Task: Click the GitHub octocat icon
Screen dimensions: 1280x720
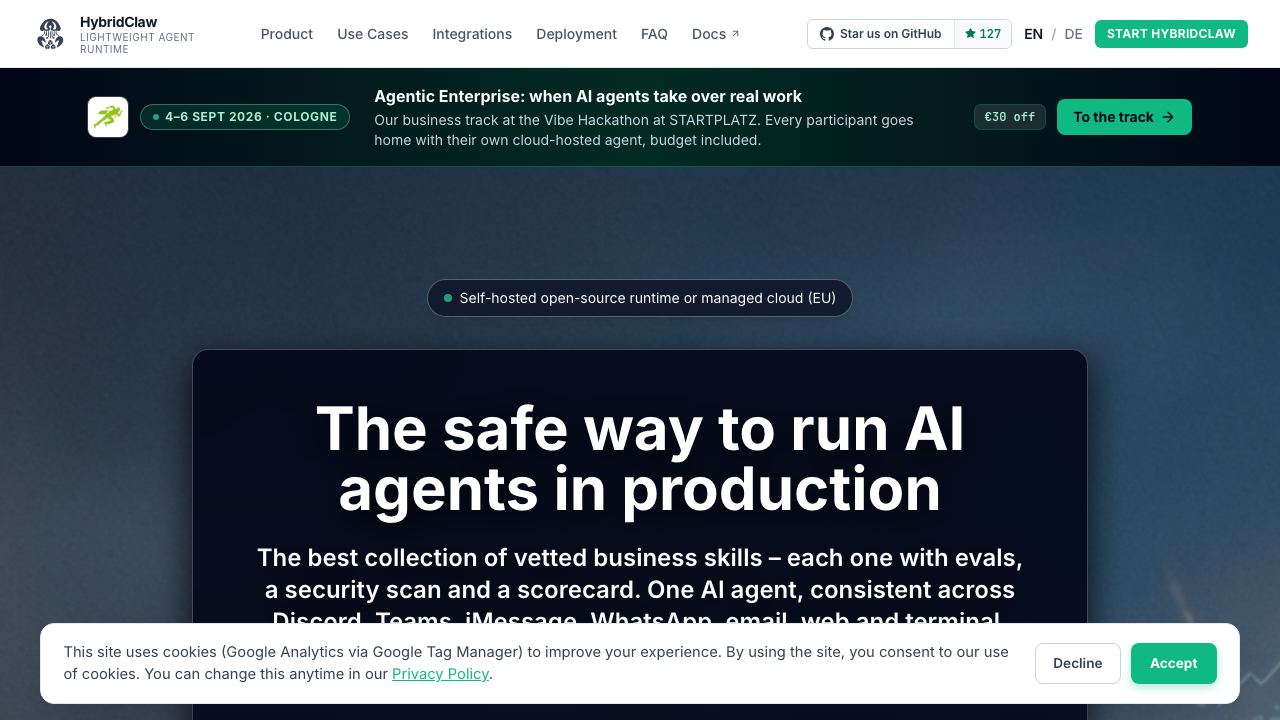Action: click(827, 34)
